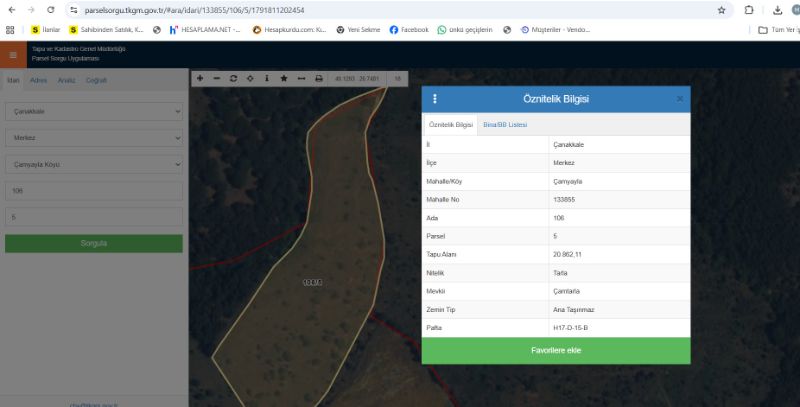
Task: Expand the Çanakkale province dropdown
Action: [94, 111]
